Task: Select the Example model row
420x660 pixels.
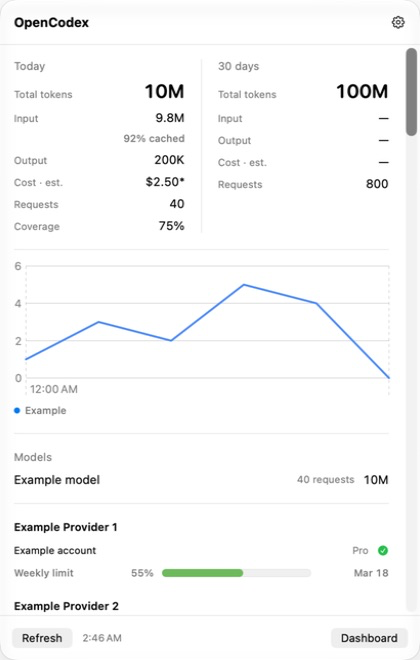Action: click(x=201, y=480)
